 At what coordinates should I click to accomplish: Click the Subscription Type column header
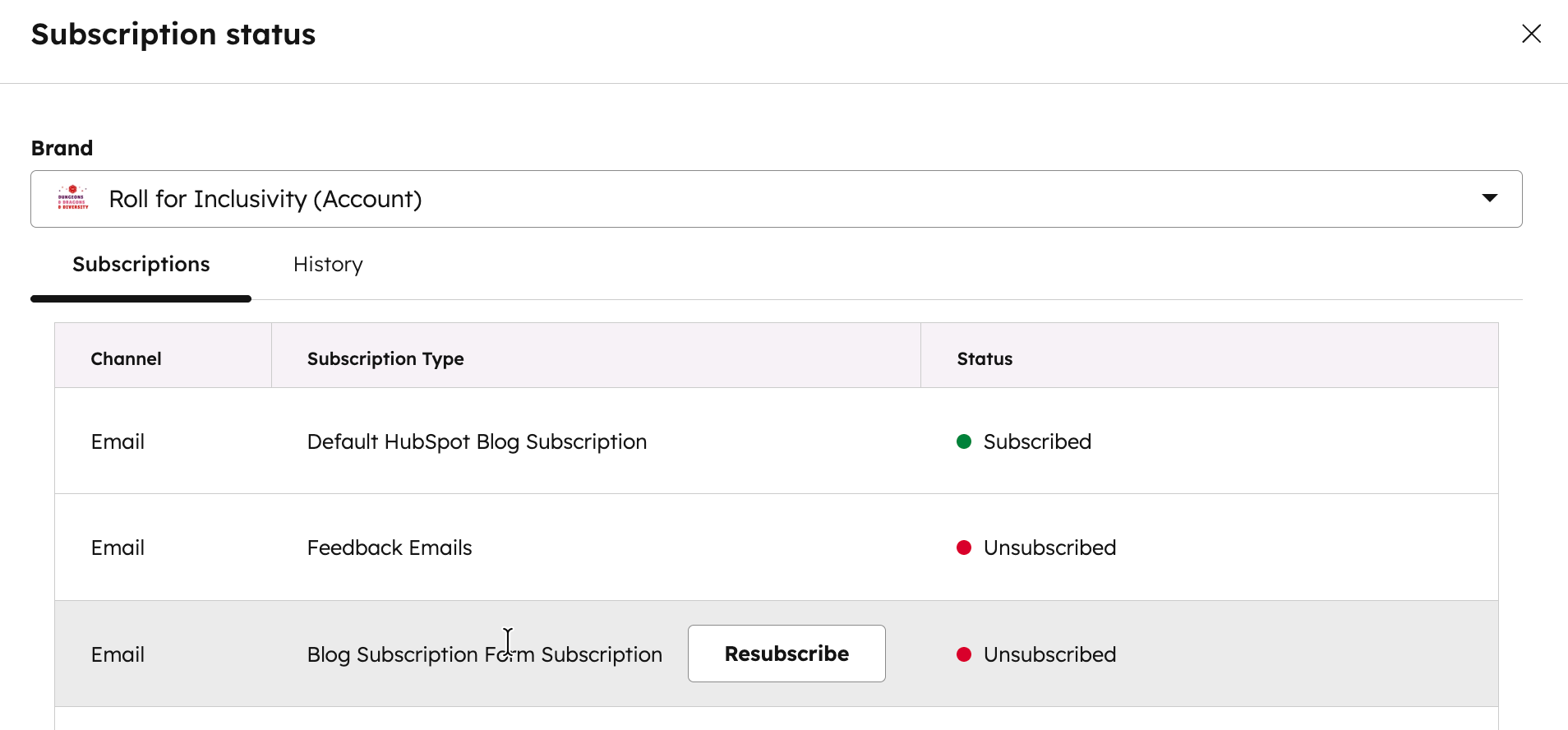385,359
